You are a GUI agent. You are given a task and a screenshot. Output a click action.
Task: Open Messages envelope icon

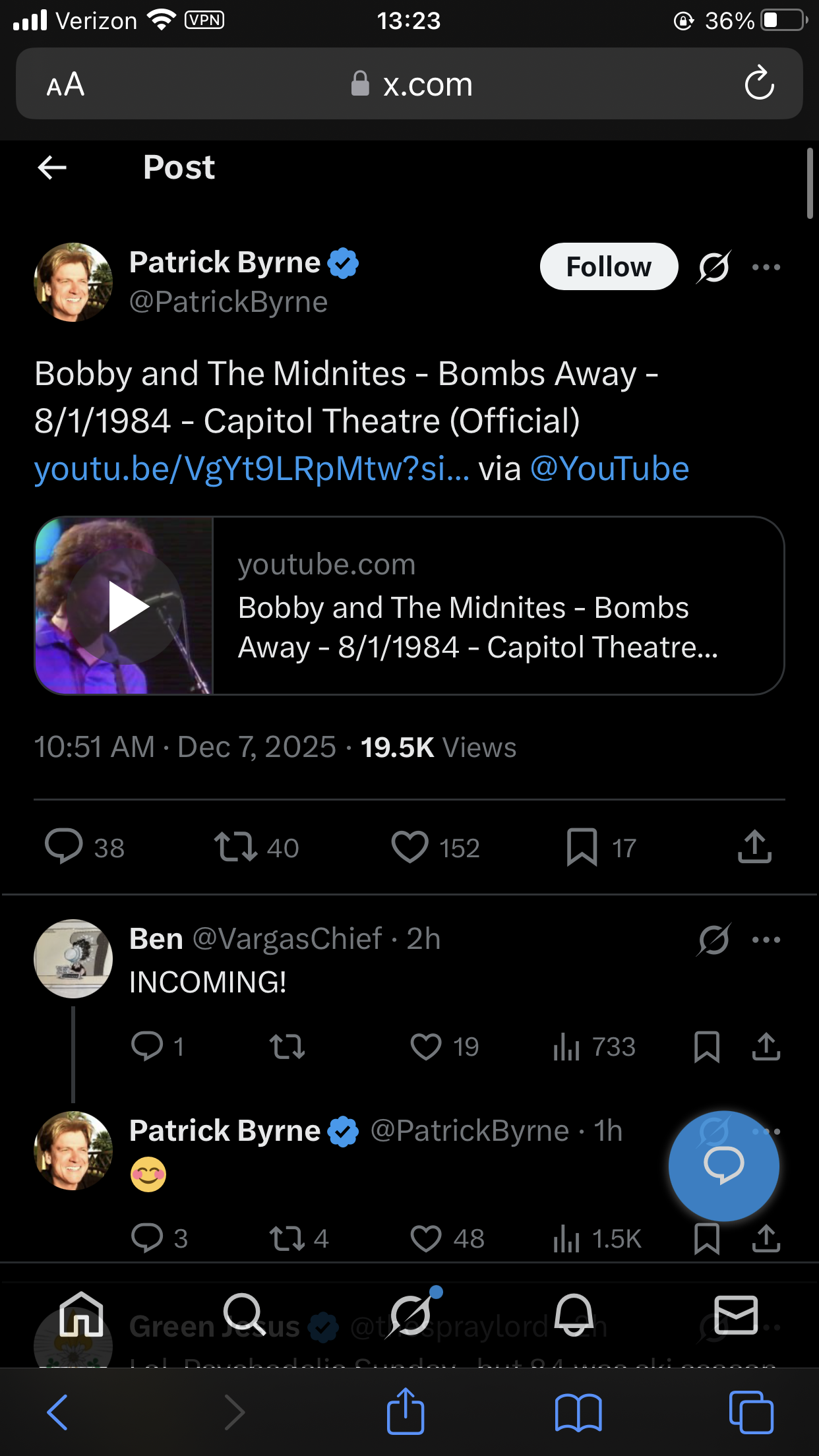[x=736, y=1314]
